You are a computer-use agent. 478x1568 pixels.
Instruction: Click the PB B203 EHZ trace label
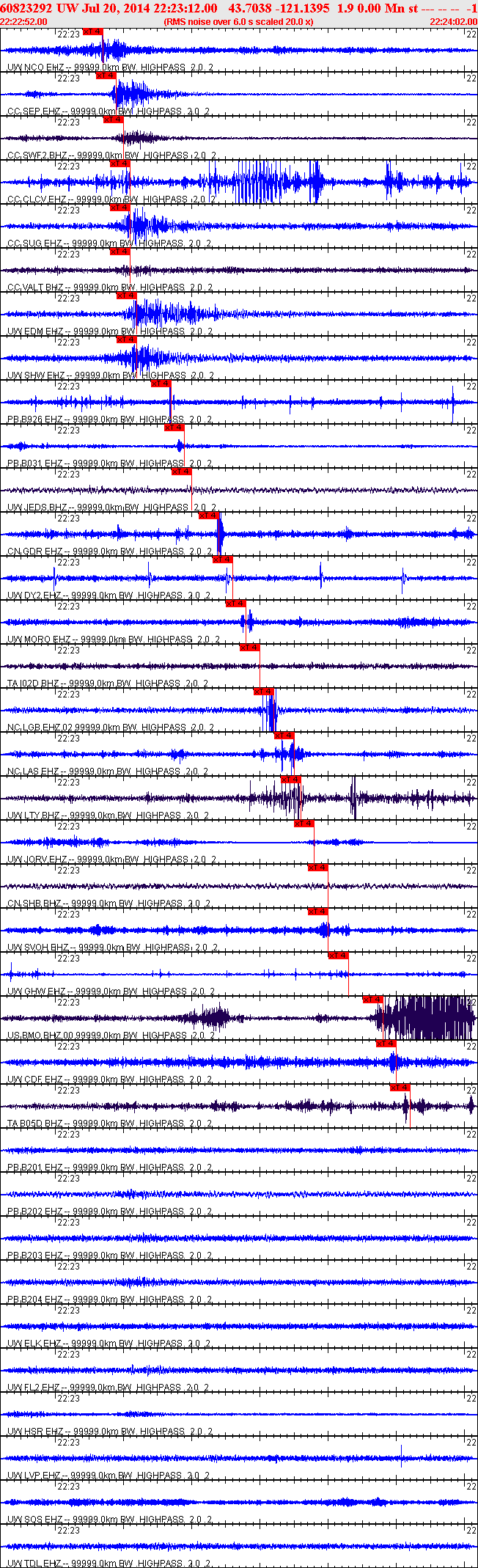[110, 1256]
